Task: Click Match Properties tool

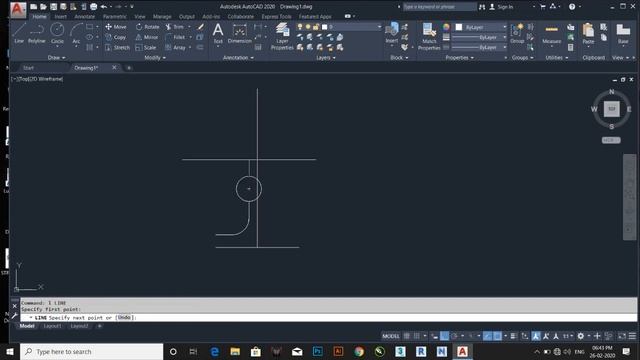Action: (429, 36)
